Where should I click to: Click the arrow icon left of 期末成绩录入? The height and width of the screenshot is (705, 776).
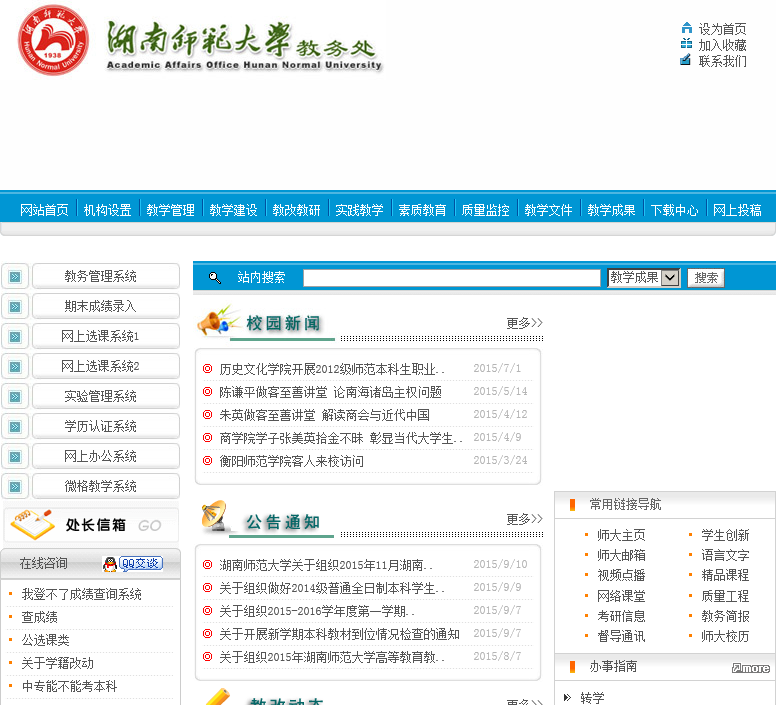[15, 307]
